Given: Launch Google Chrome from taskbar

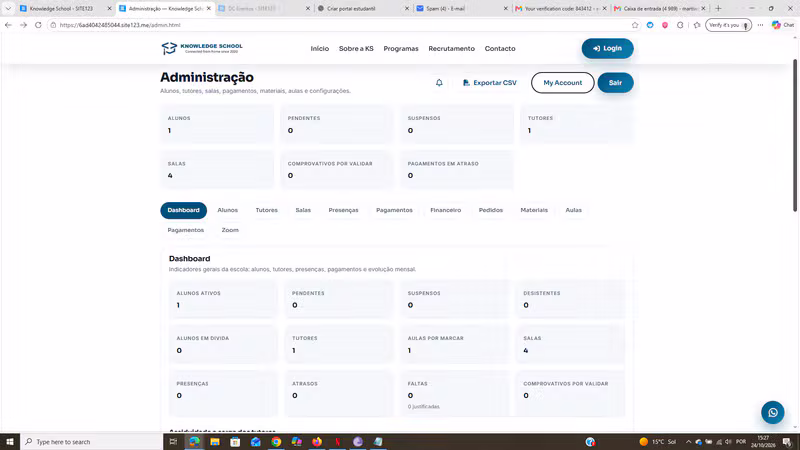Looking at the screenshot, I should pos(276,442).
